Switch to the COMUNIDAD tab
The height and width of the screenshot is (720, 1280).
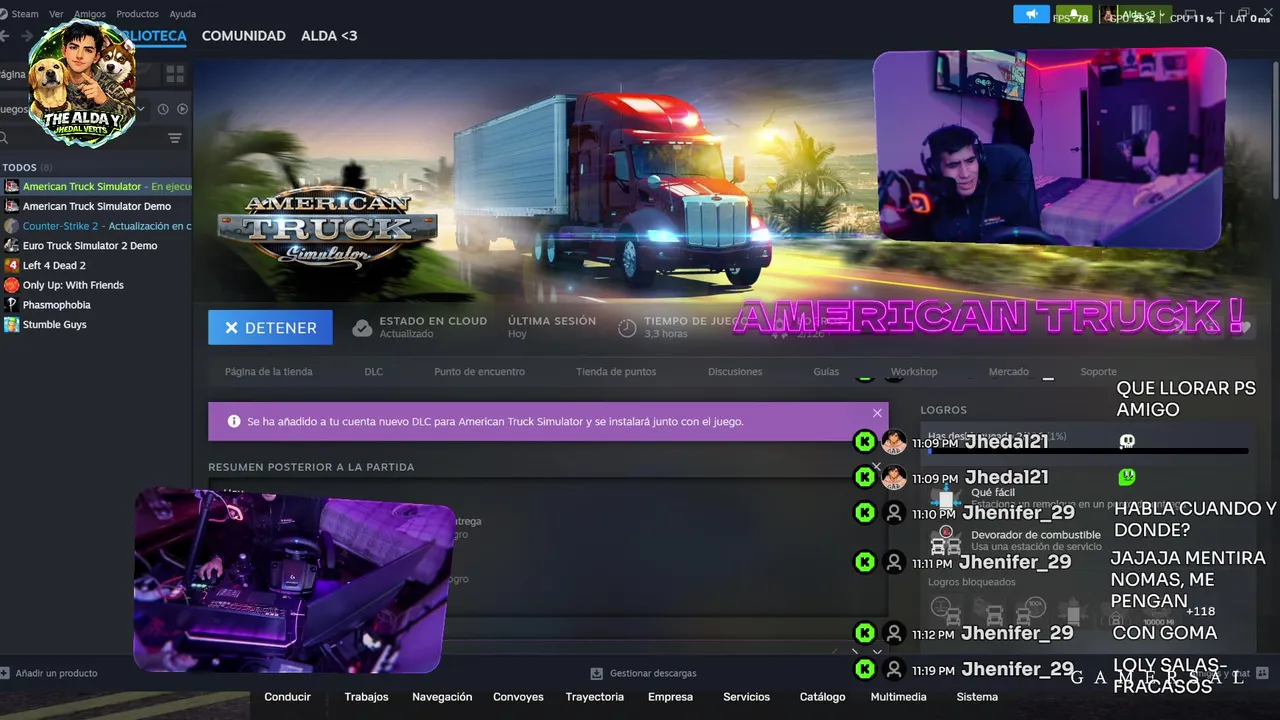pos(244,36)
